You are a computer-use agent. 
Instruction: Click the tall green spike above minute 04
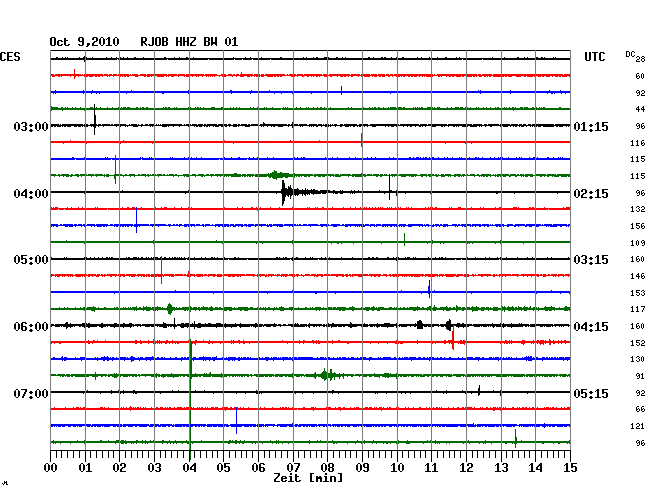click(190, 398)
